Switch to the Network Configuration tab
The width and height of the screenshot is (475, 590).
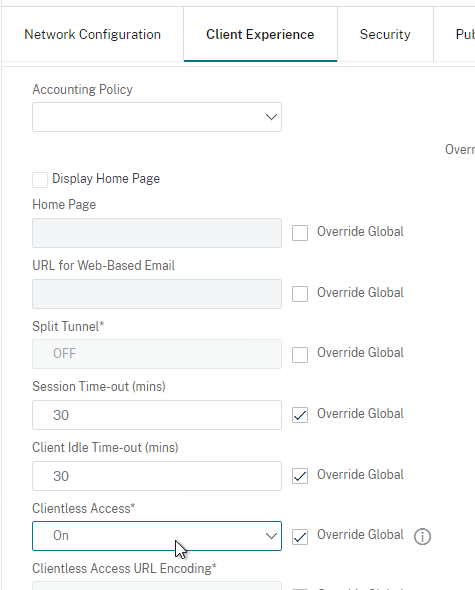point(93,34)
